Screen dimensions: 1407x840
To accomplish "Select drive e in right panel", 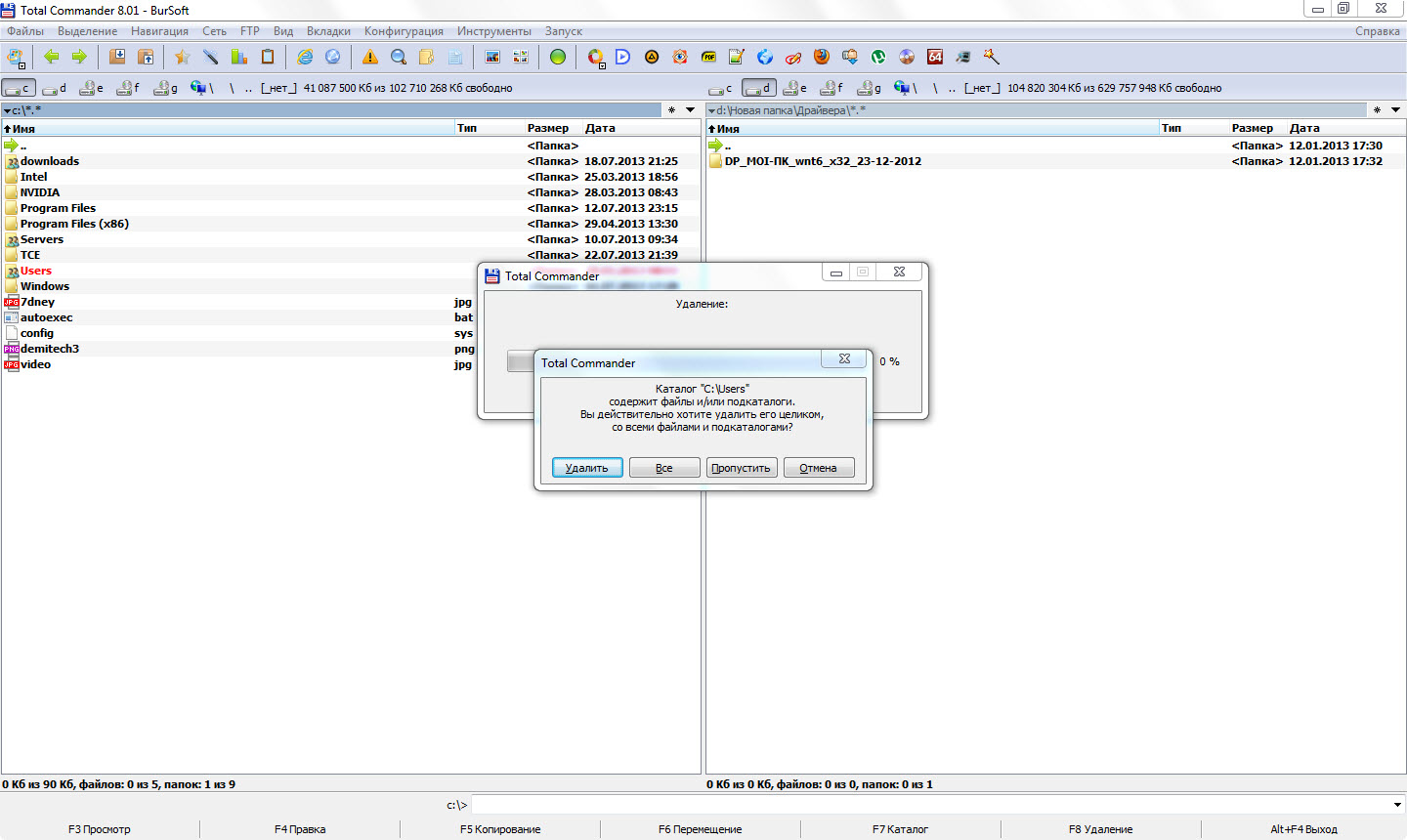I will point(796,88).
